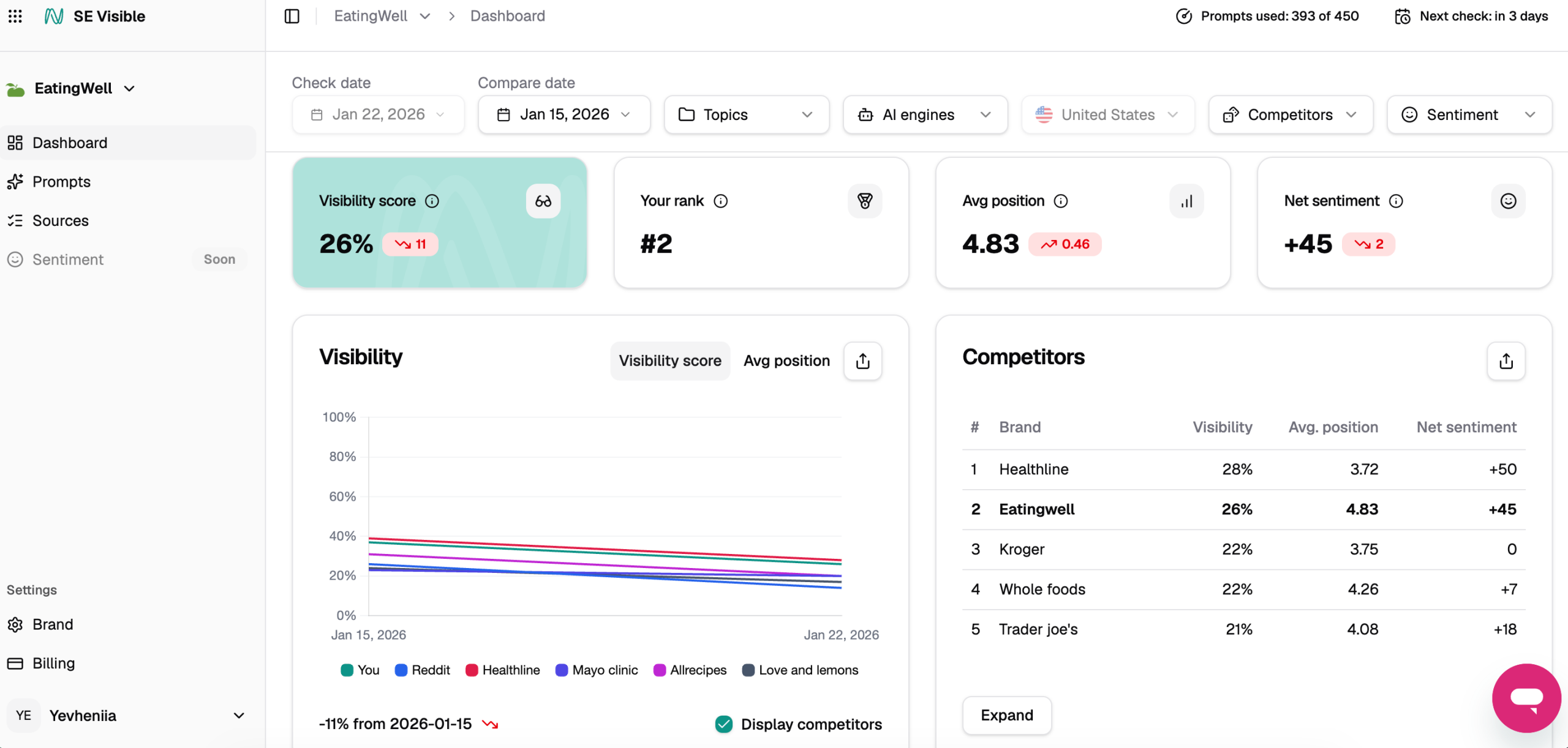Collapse the sidebar with the panel toggle icon

tap(291, 17)
